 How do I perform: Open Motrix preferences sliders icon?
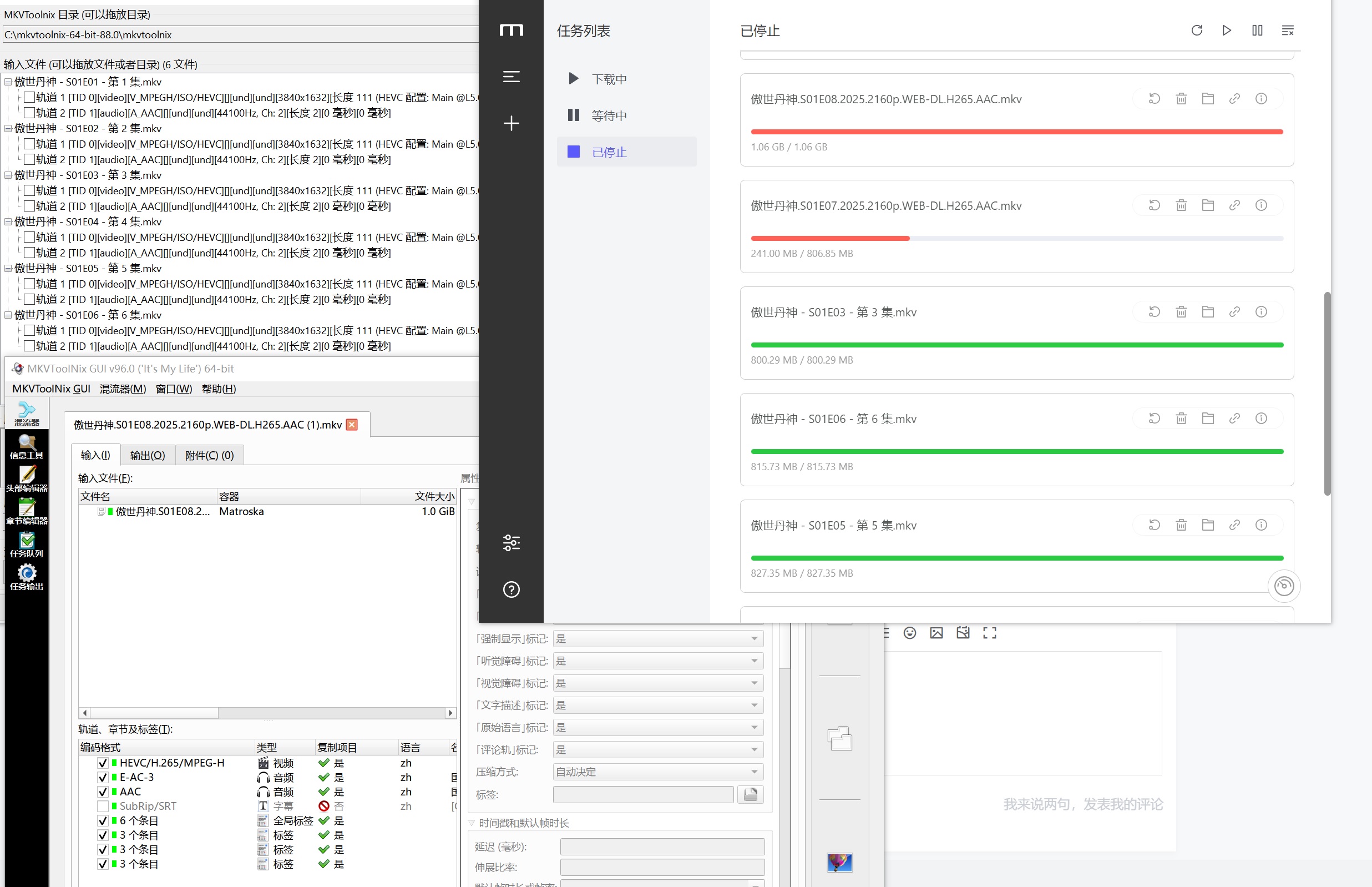pos(511,542)
